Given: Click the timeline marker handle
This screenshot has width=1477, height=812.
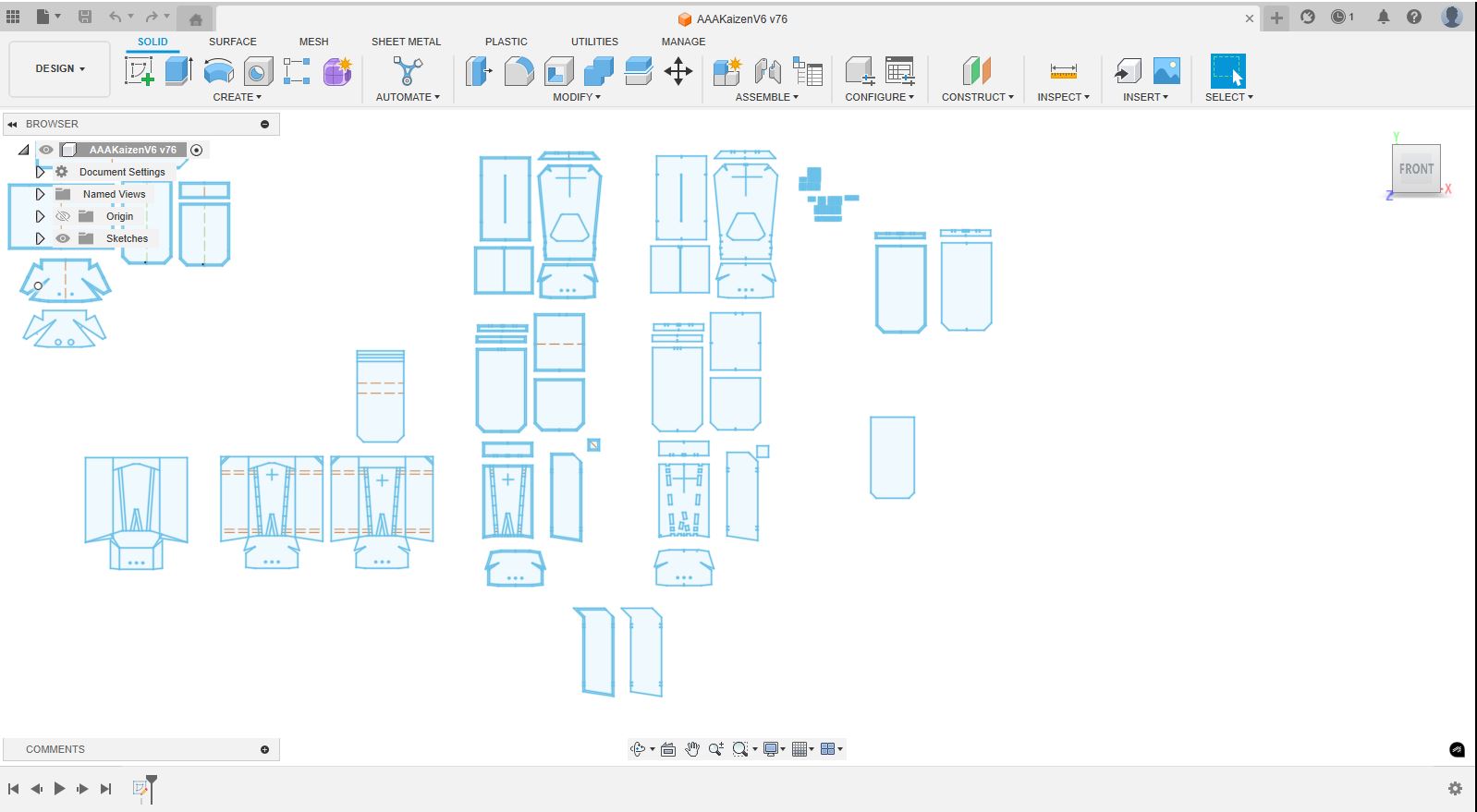Looking at the screenshot, I should coord(152,782).
